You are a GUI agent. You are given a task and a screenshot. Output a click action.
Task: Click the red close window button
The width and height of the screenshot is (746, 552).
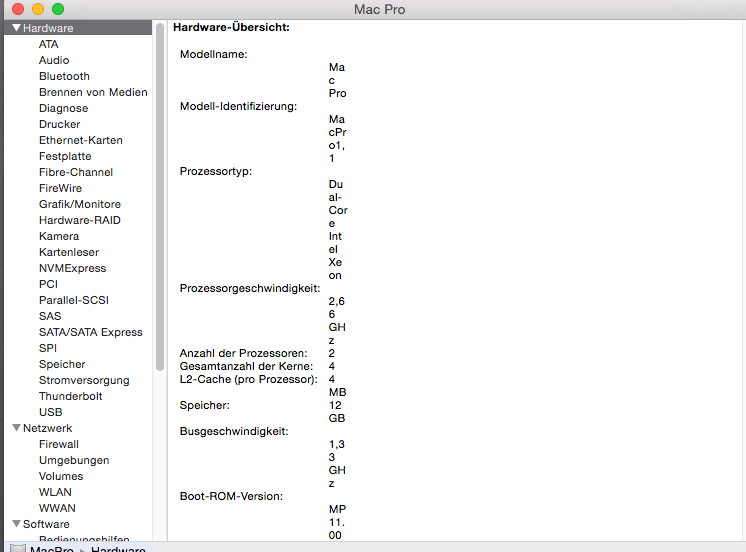tap(18, 9)
